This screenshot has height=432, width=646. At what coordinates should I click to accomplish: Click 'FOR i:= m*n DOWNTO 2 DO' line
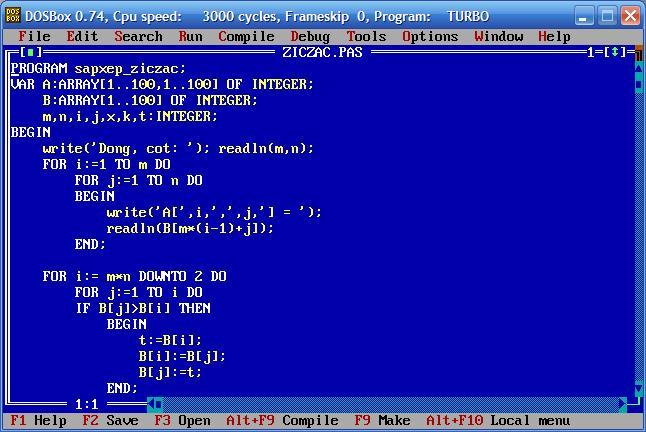point(134,276)
